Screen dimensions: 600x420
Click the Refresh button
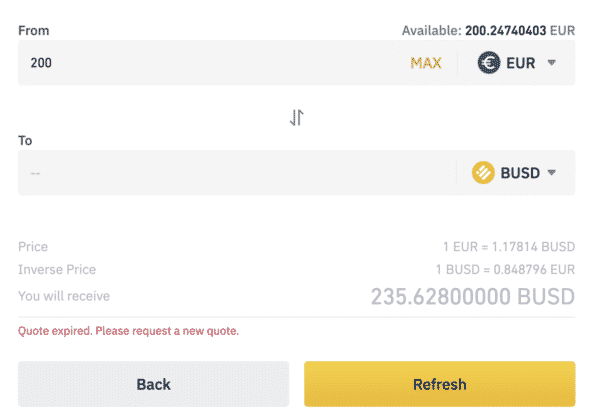pyautogui.click(x=440, y=384)
